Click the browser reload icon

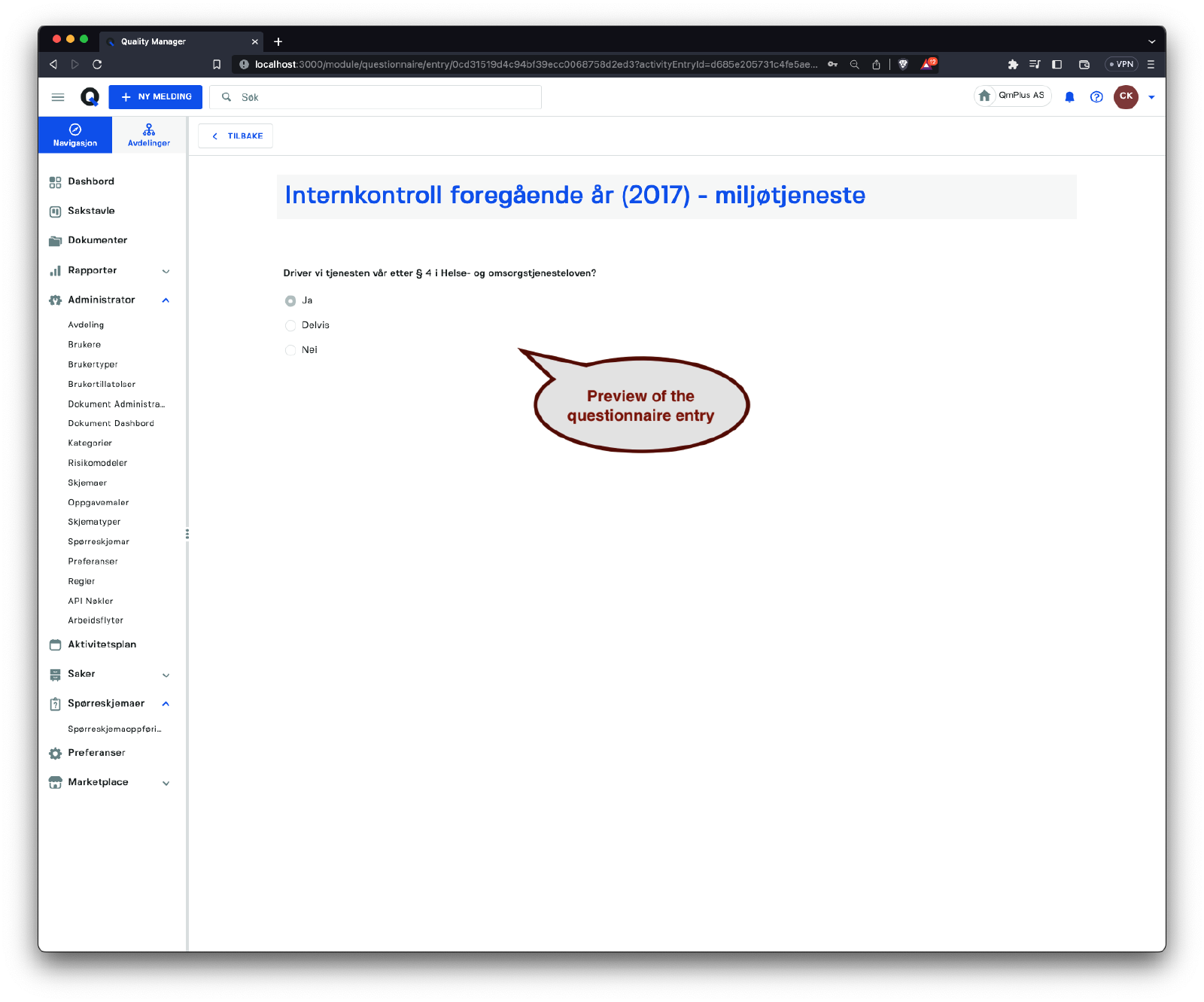pyautogui.click(x=97, y=65)
